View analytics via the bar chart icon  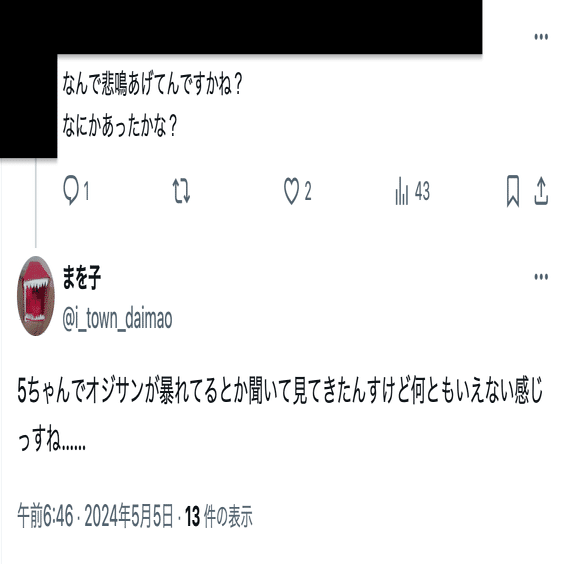point(402,191)
